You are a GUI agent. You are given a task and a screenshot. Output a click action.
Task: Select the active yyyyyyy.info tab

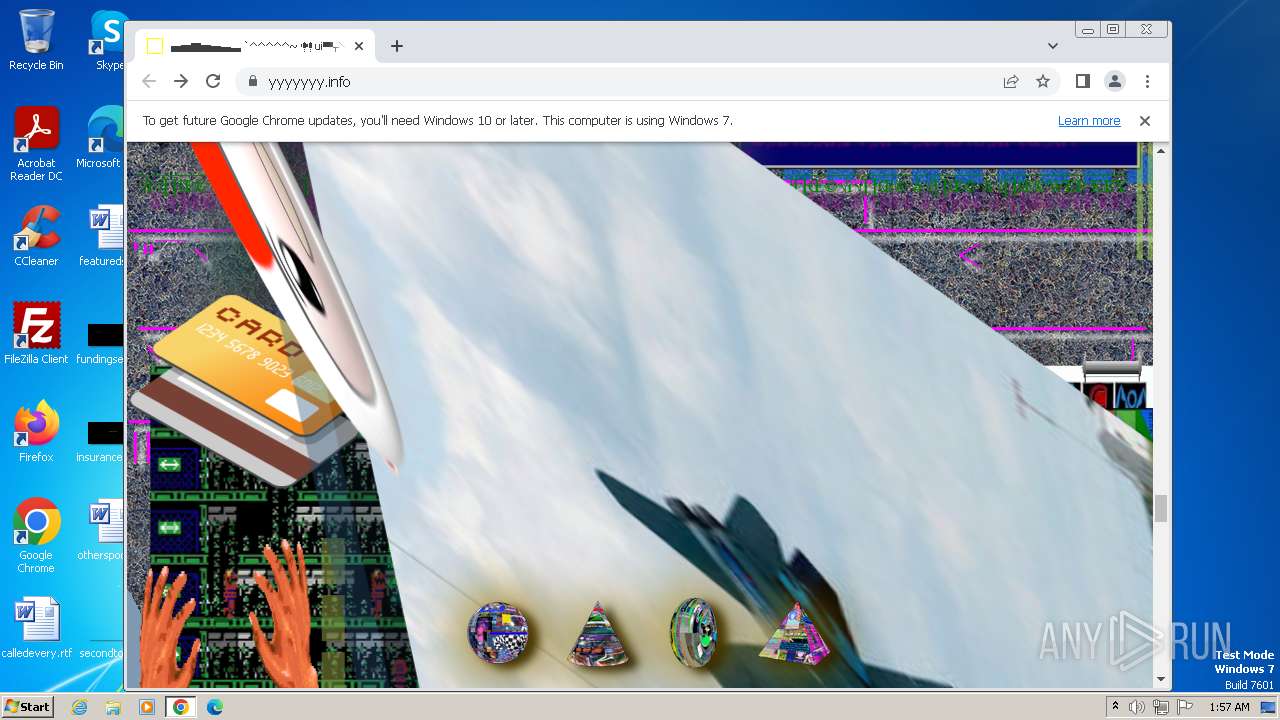[x=255, y=46]
